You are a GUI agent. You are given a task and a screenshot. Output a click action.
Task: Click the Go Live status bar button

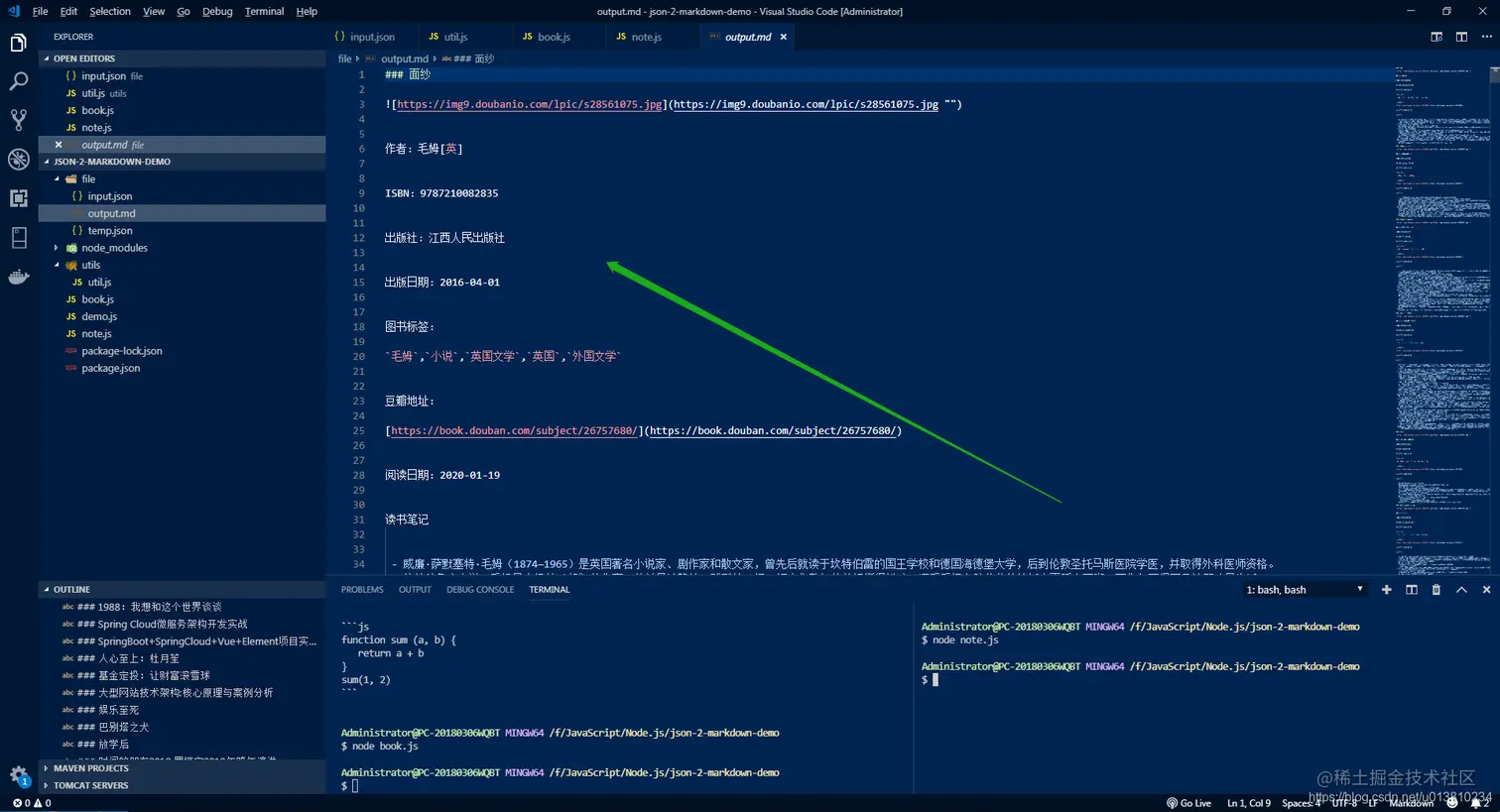click(1188, 803)
